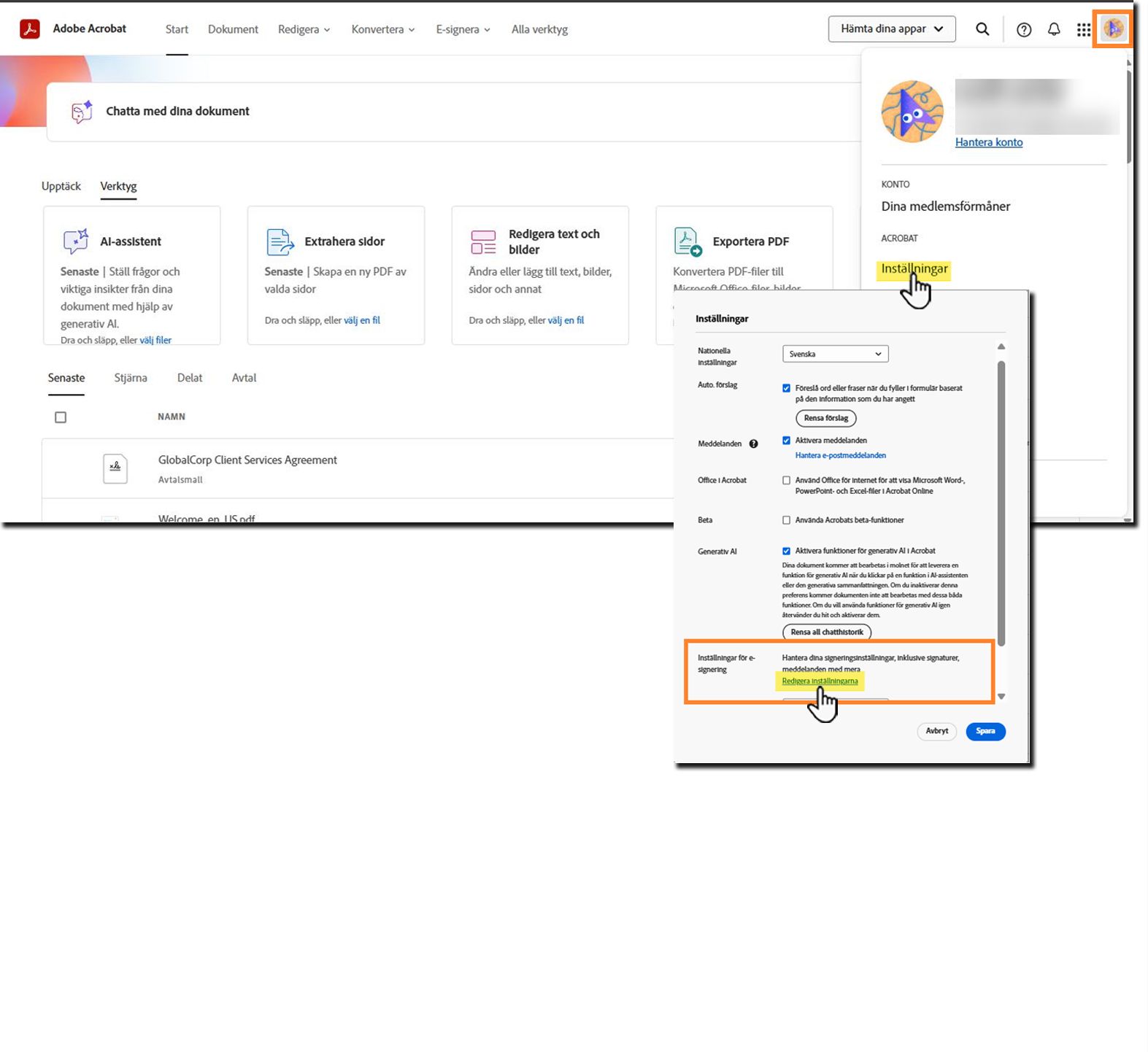Click the Rensa förslag button
The width and height of the screenshot is (1148, 1052).
point(826,418)
